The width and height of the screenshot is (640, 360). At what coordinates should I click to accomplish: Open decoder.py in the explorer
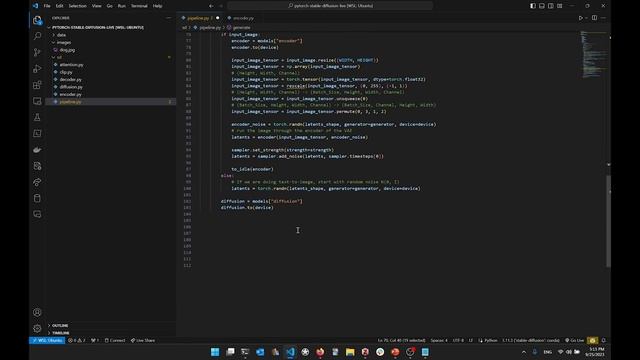(70, 80)
